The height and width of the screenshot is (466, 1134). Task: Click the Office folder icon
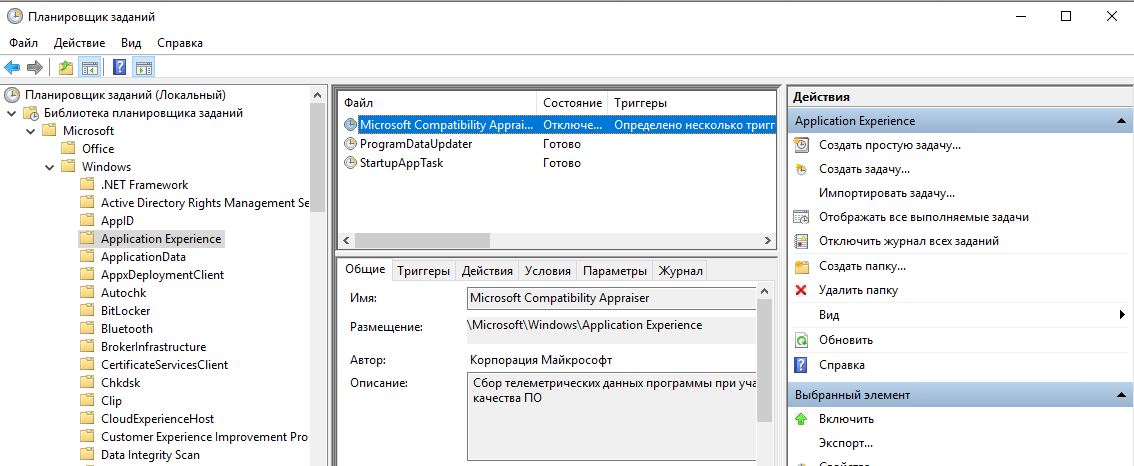click(x=68, y=148)
